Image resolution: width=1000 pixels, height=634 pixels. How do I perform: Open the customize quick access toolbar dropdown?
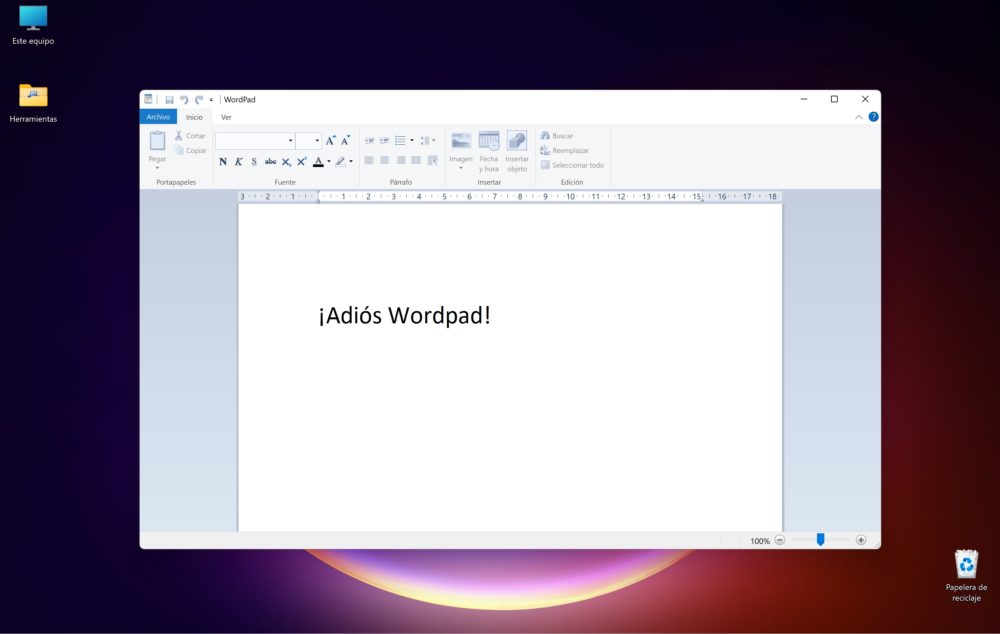(x=211, y=100)
